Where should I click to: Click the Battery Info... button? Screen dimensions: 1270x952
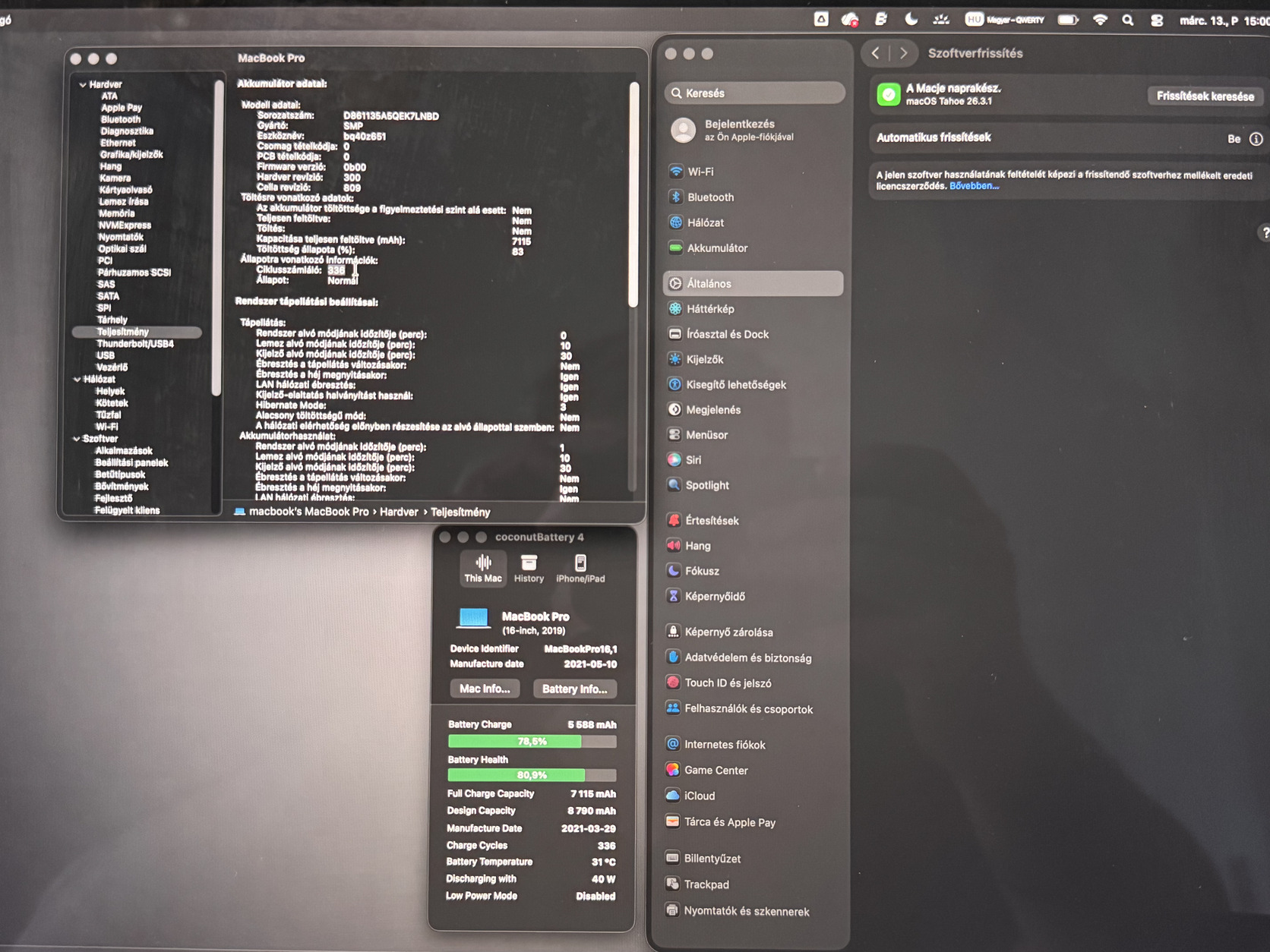pos(575,689)
